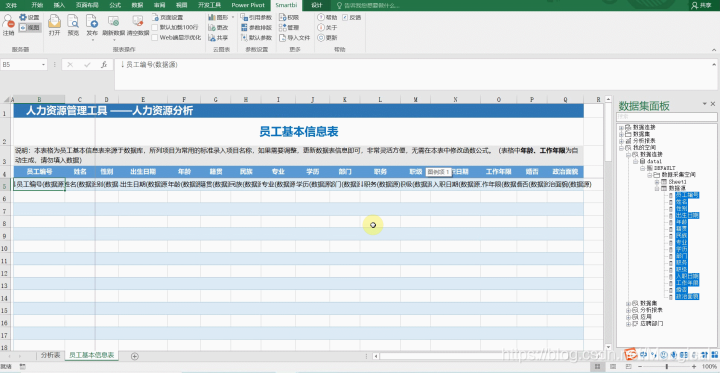Collapse the data1 tree node

pyautogui.click(x=636, y=162)
